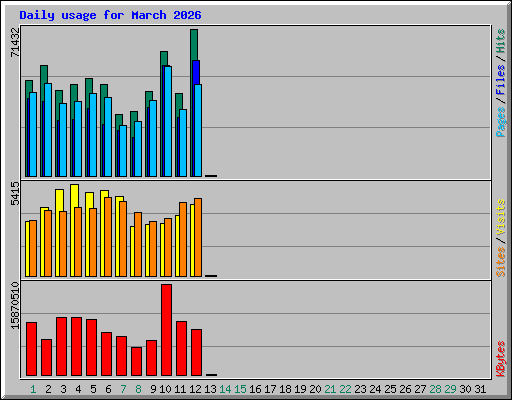Click the red KBytes bar for day 10

click(166, 330)
